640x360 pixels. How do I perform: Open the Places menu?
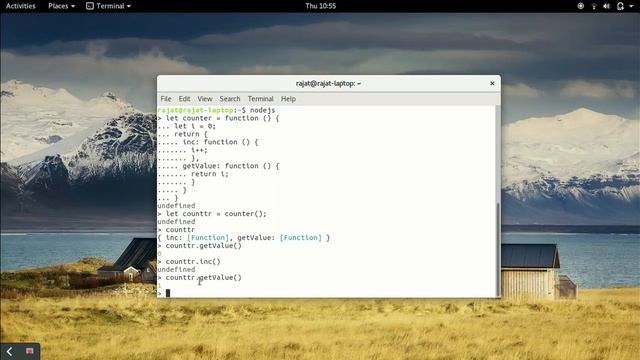point(61,6)
